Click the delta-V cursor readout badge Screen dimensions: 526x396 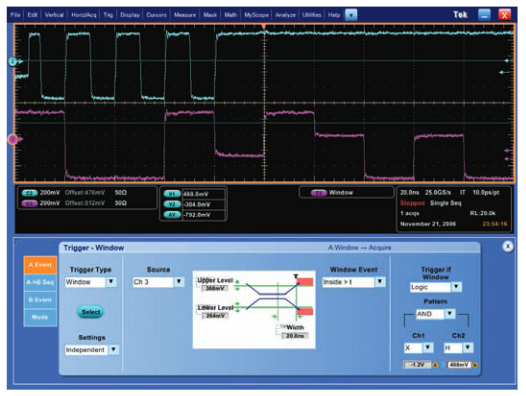click(172, 215)
